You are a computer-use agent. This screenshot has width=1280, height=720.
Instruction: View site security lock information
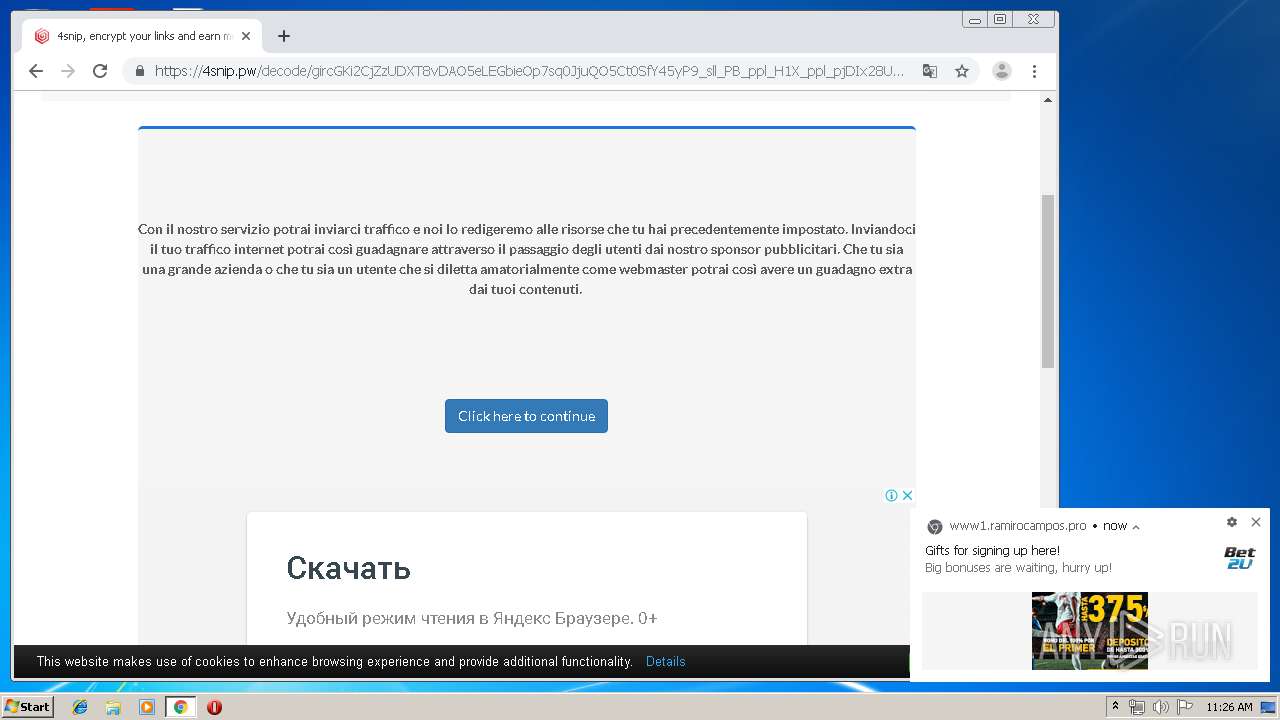pos(139,71)
